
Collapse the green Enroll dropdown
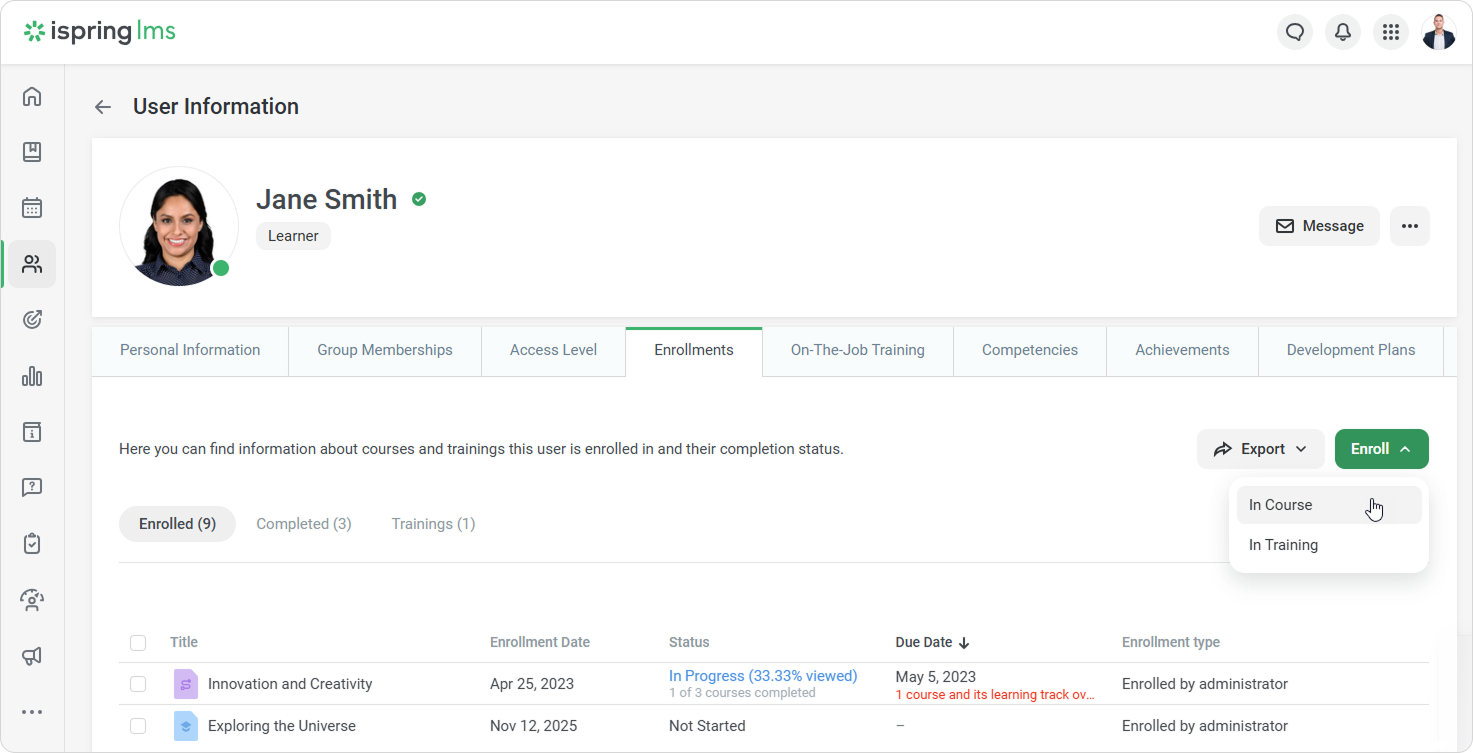(x=1381, y=449)
